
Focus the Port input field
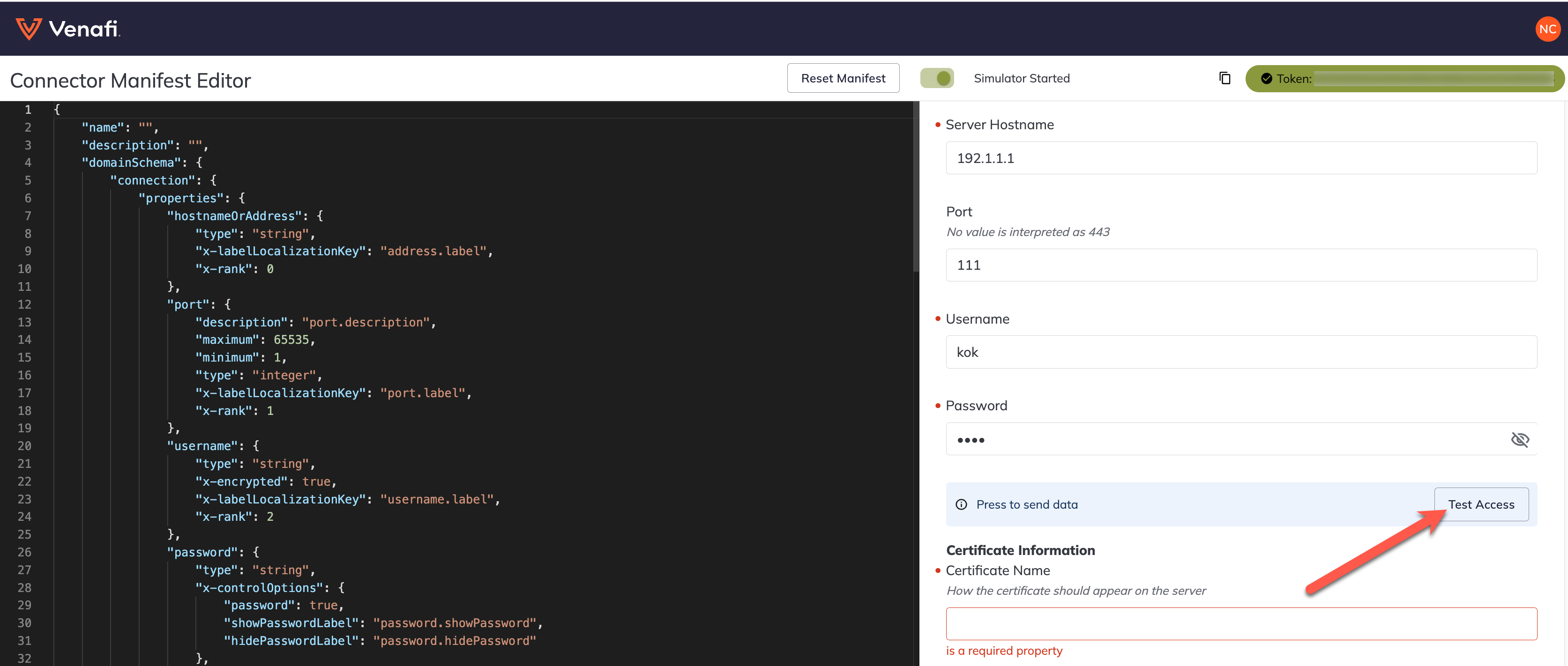pyautogui.click(x=1241, y=265)
